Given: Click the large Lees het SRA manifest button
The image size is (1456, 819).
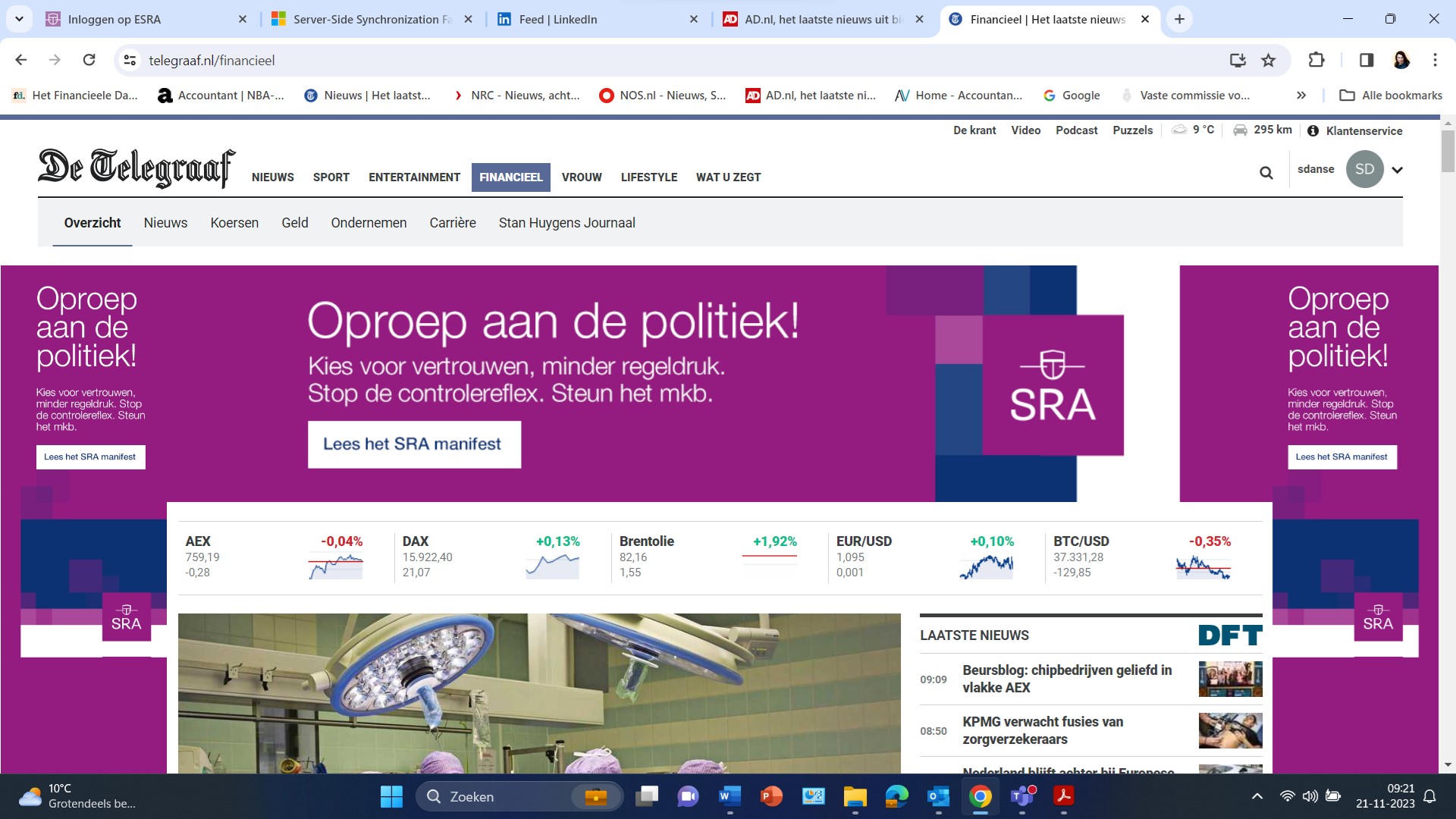Looking at the screenshot, I should coord(414,444).
